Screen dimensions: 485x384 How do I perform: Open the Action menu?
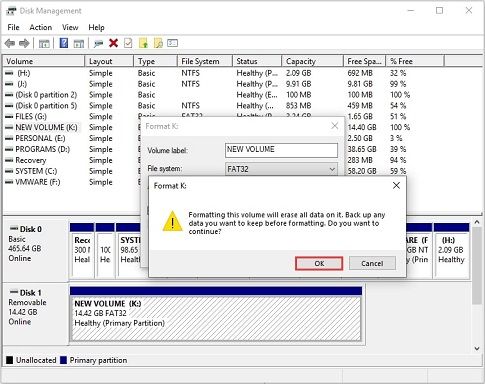(x=41, y=27)
